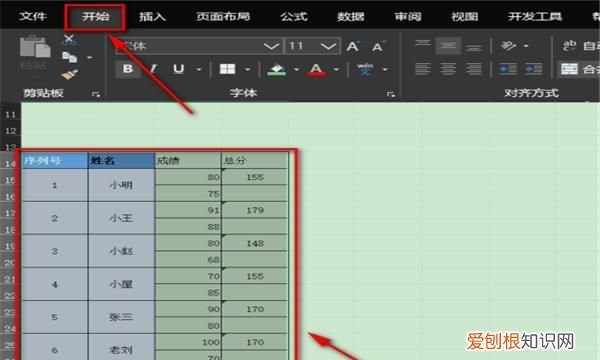This screenshot has height=360, width=600.
Task: Select the 张三 name cell
Action: [121, 317]
